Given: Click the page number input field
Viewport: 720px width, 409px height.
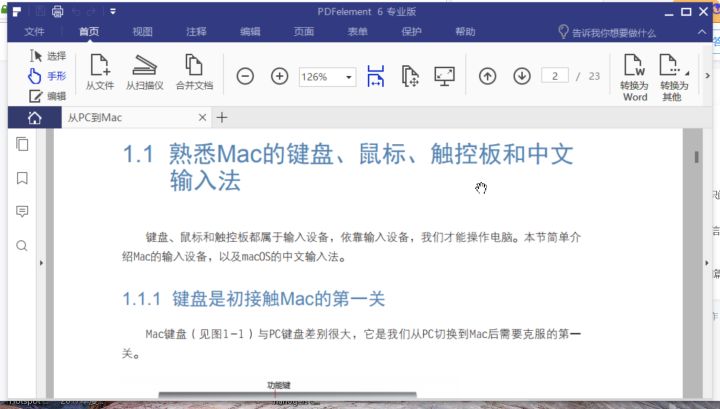Looking at the screenshot, I should point(557,76).
